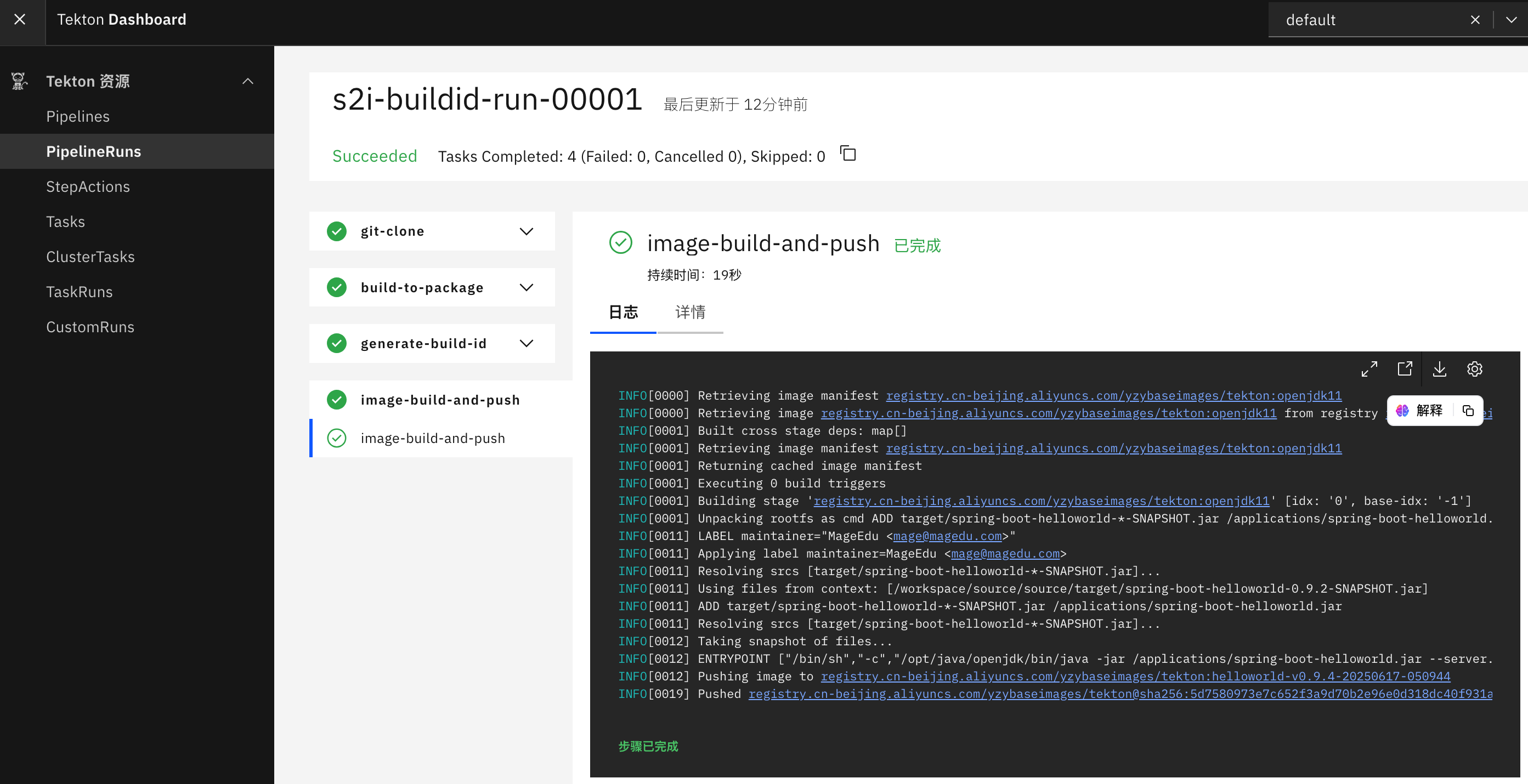Switch to the 详情 tab
The width and height of the screenshot is (1528, 784).
(690, 312)
